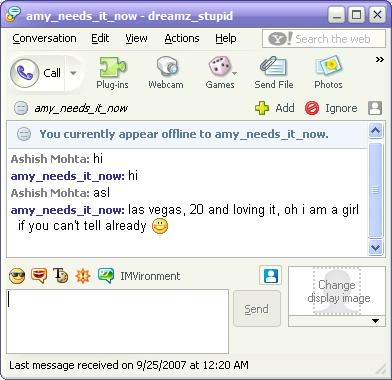Click the Send button
392x380 pixels.
point(256,309)
